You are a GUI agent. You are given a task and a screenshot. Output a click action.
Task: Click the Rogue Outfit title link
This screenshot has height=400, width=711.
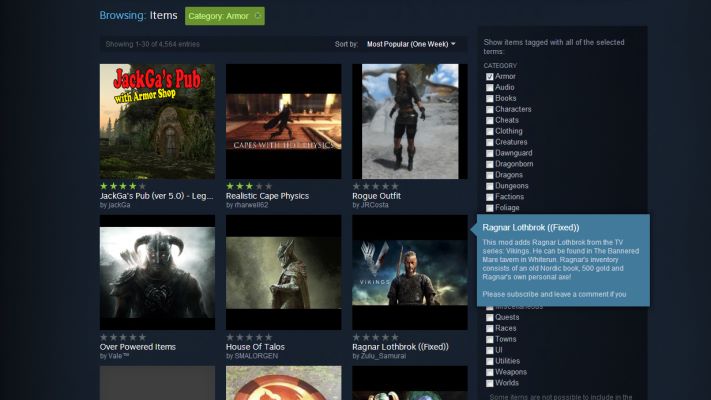(376, 196)
